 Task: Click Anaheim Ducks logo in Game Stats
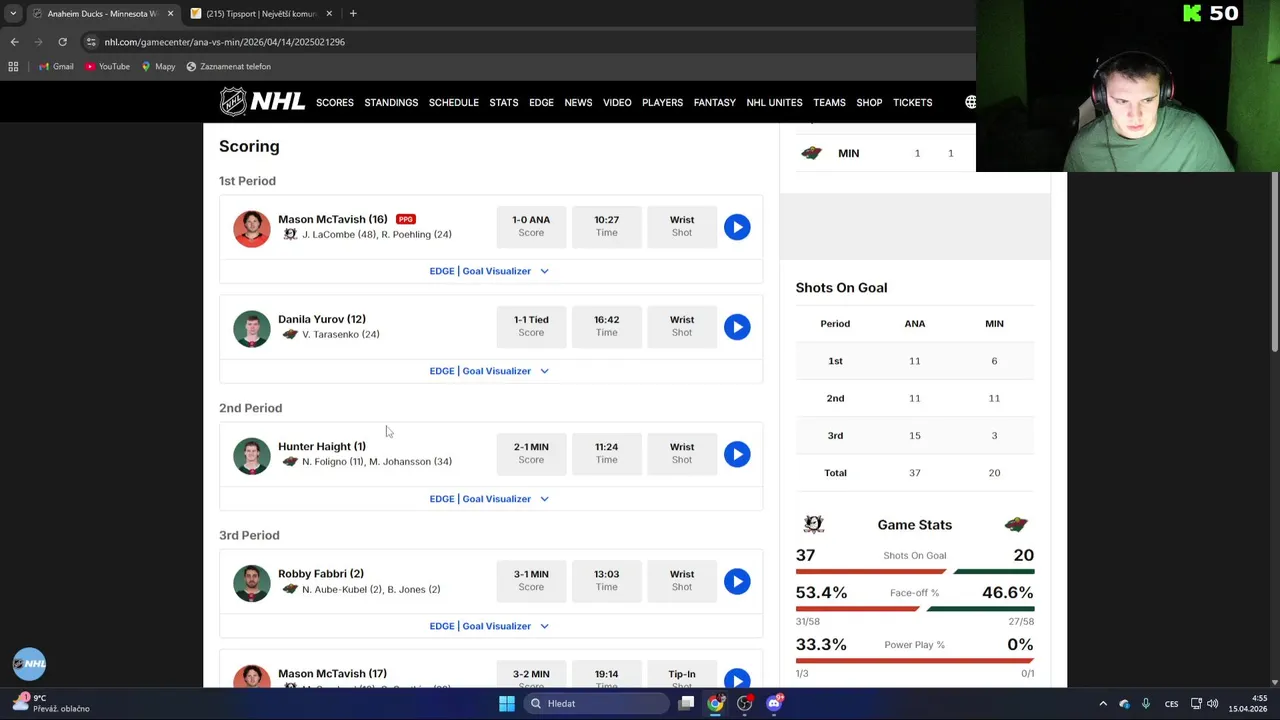(813, 524)
